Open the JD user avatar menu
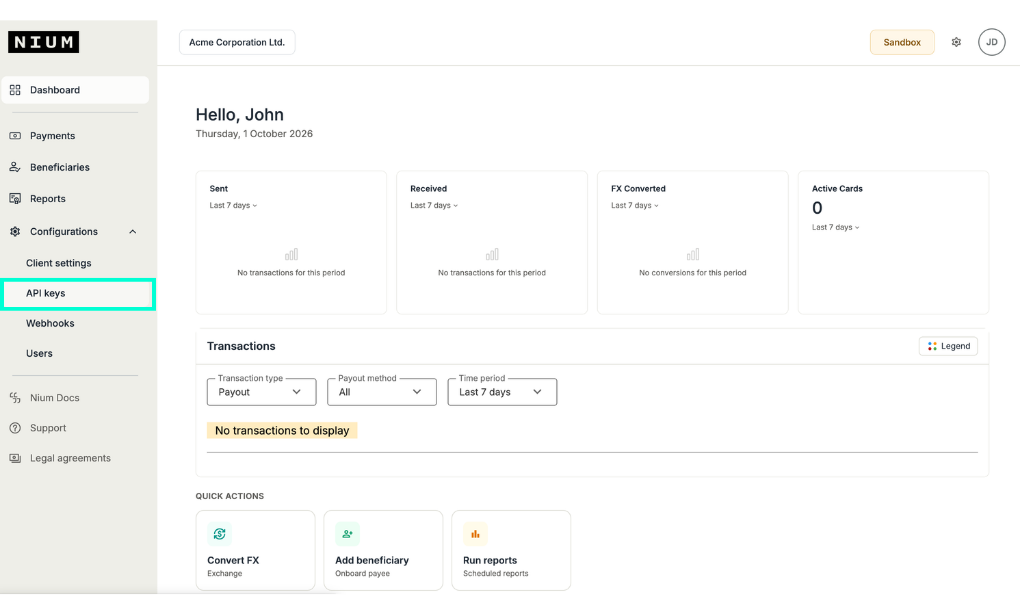Screen dimensions: 1020x614 [991, 42]
